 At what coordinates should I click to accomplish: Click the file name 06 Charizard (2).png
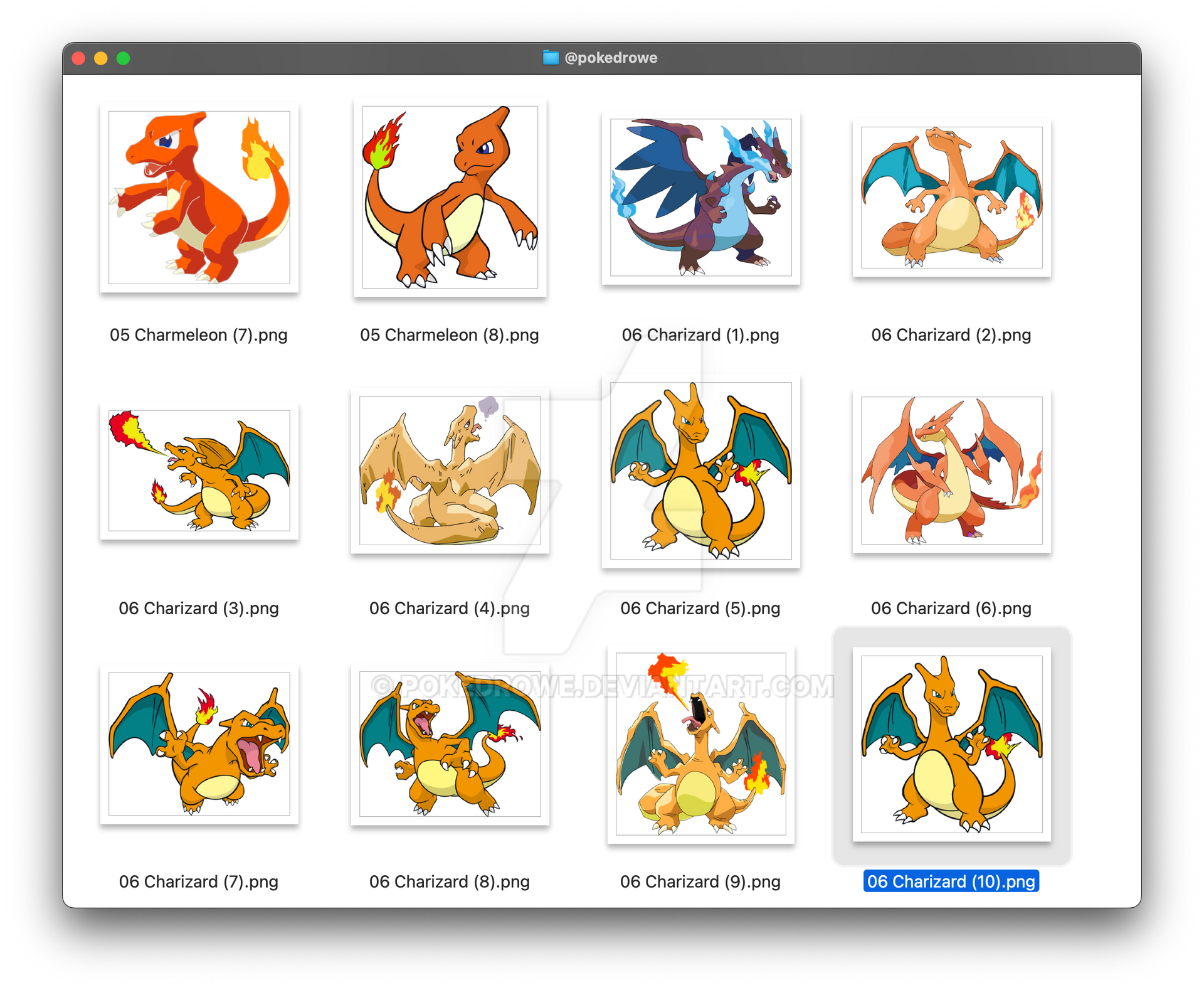[x=951, y=335]
